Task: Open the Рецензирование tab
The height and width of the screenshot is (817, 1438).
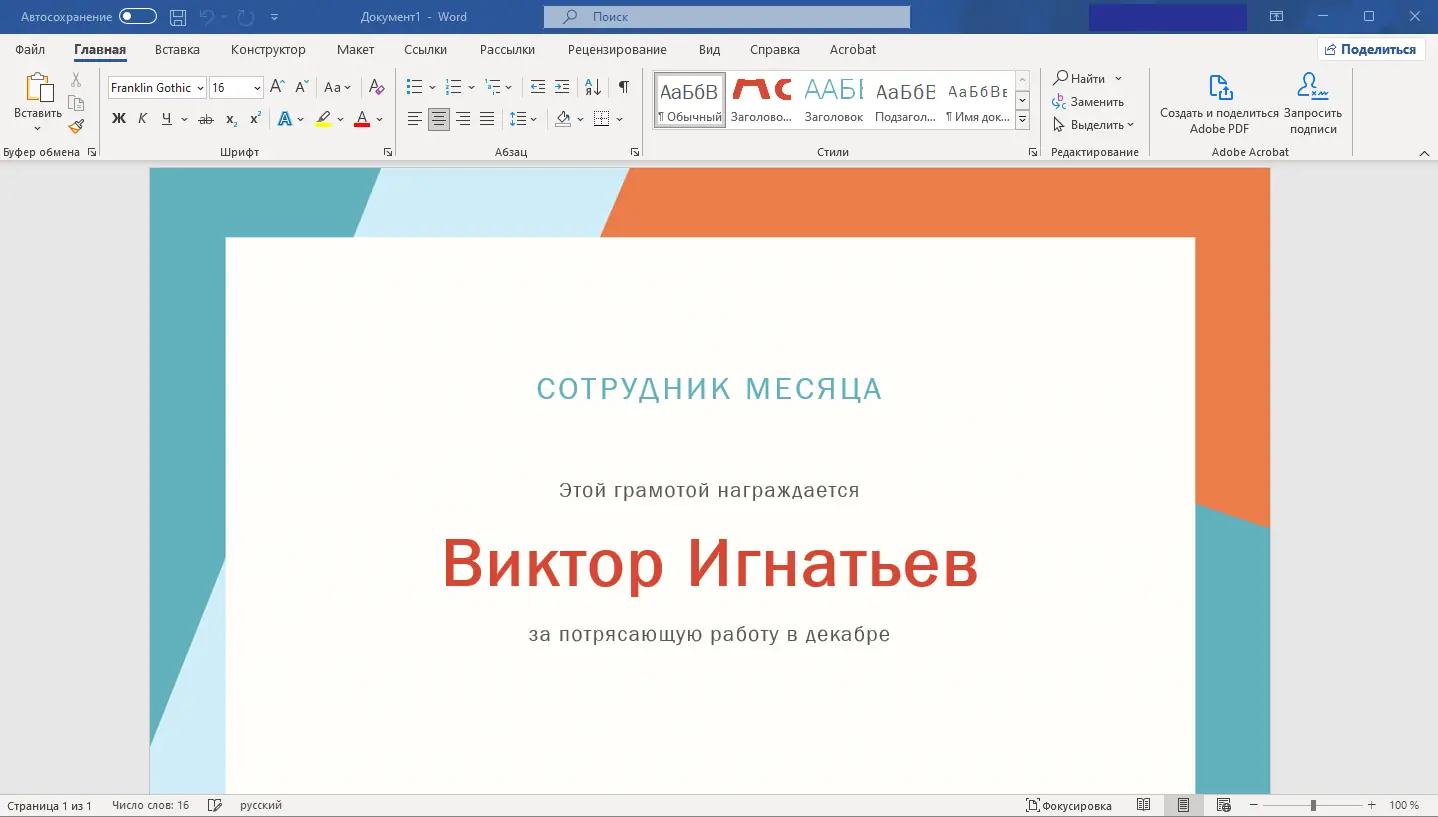Action: pos(617,49)
